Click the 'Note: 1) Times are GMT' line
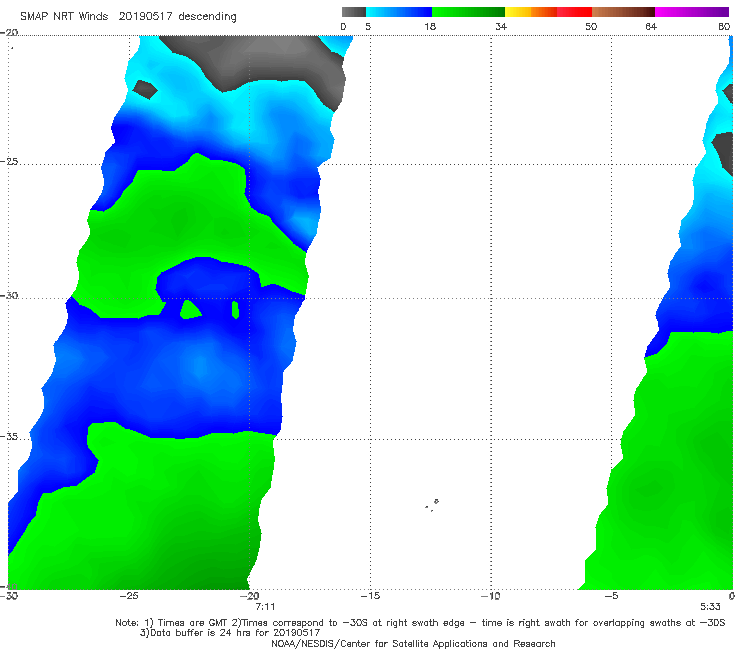740x650 pixels. pos(420,623)
